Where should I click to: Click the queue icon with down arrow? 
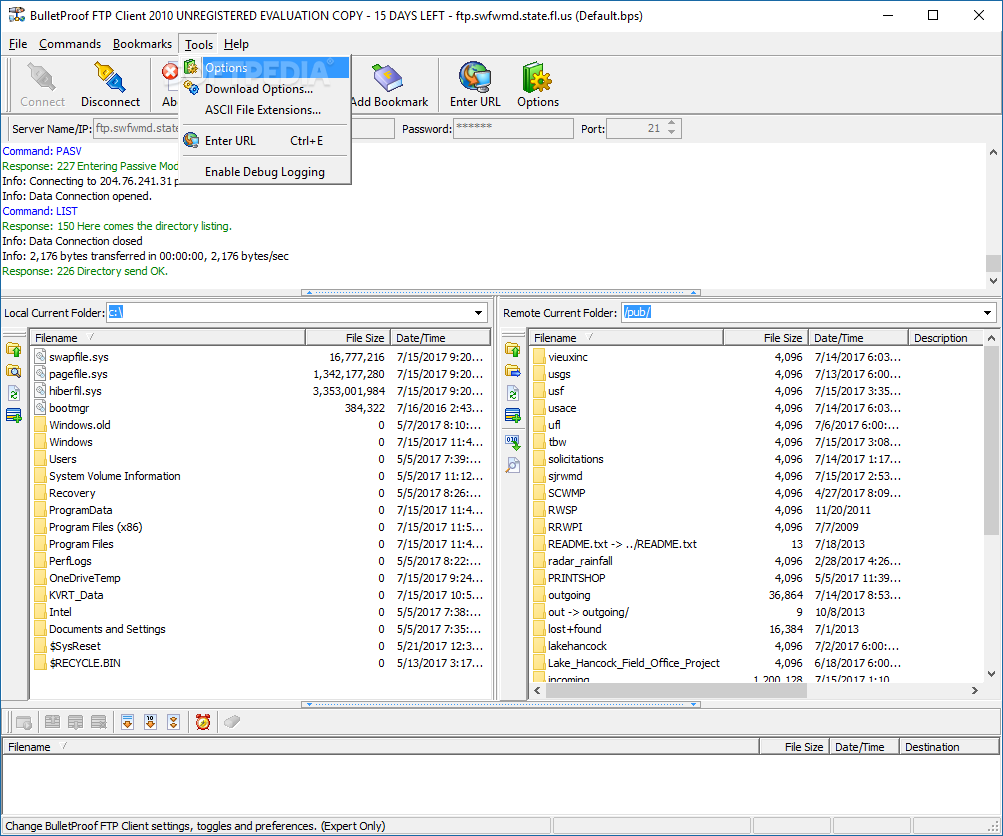click(x=75, y=722)
